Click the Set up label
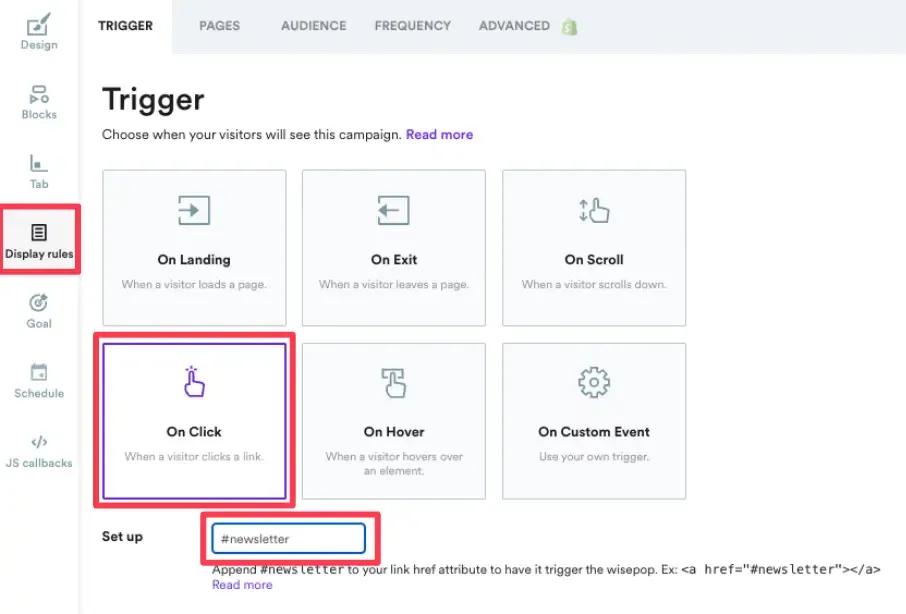The height and width of the screenshot is (614, 906). (x=122, y=537)
